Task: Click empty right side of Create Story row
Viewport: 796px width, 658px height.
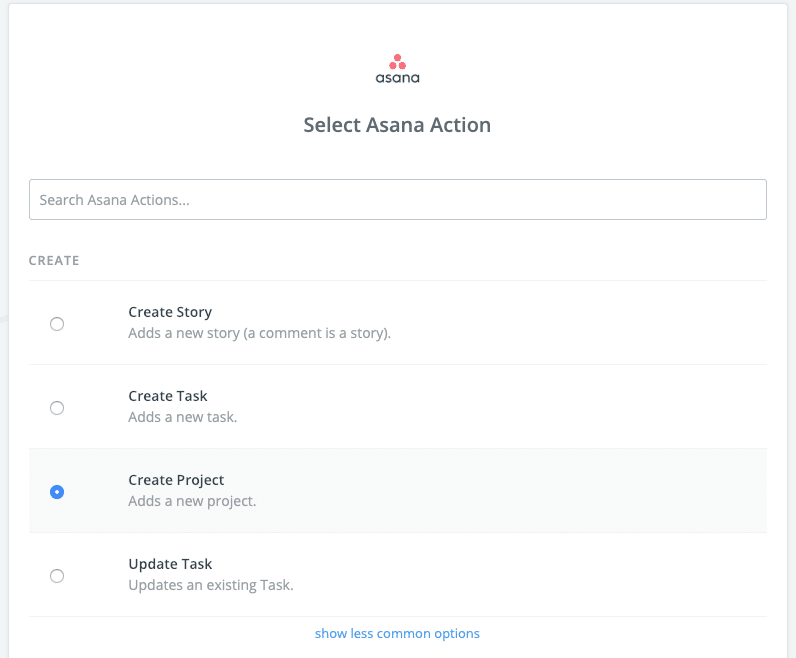Action: 600,323
